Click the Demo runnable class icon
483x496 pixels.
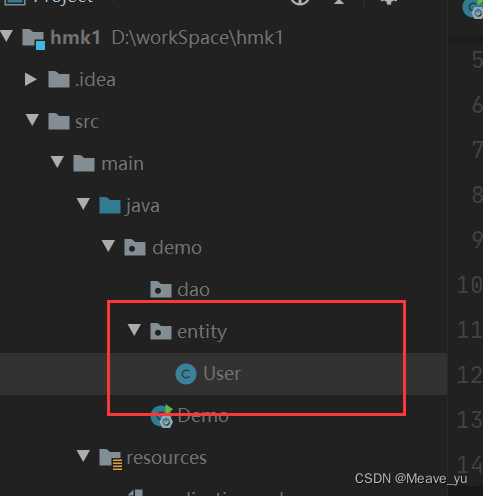pyautogui.click(x=162, y=416)
